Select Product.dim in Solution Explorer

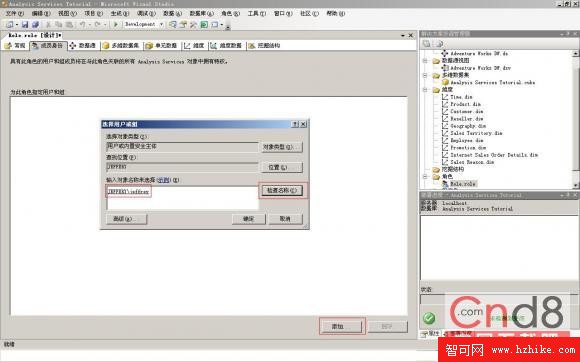(x=465, y=104)
